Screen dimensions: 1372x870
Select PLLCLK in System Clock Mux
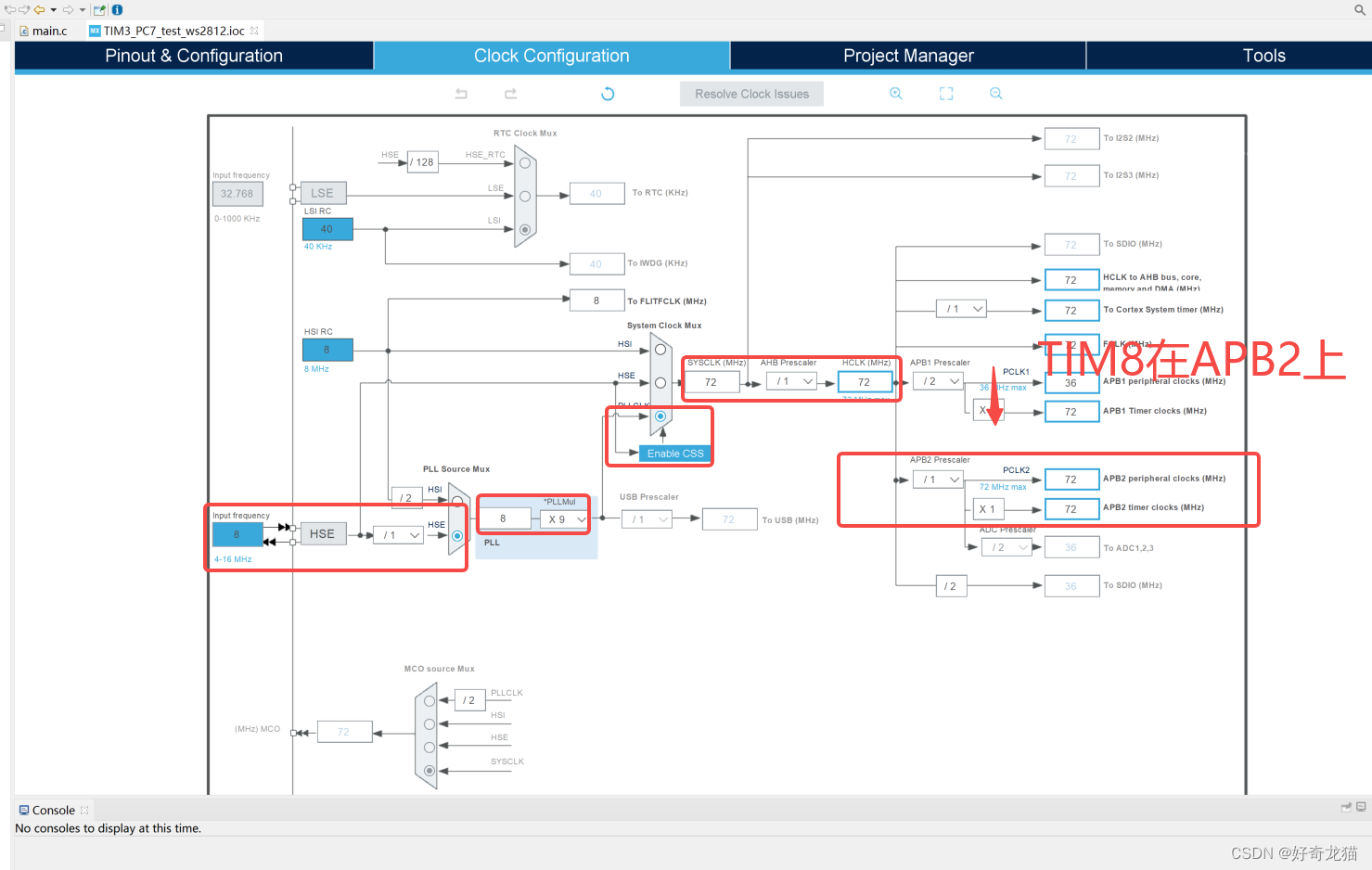[x=660, y=416]
